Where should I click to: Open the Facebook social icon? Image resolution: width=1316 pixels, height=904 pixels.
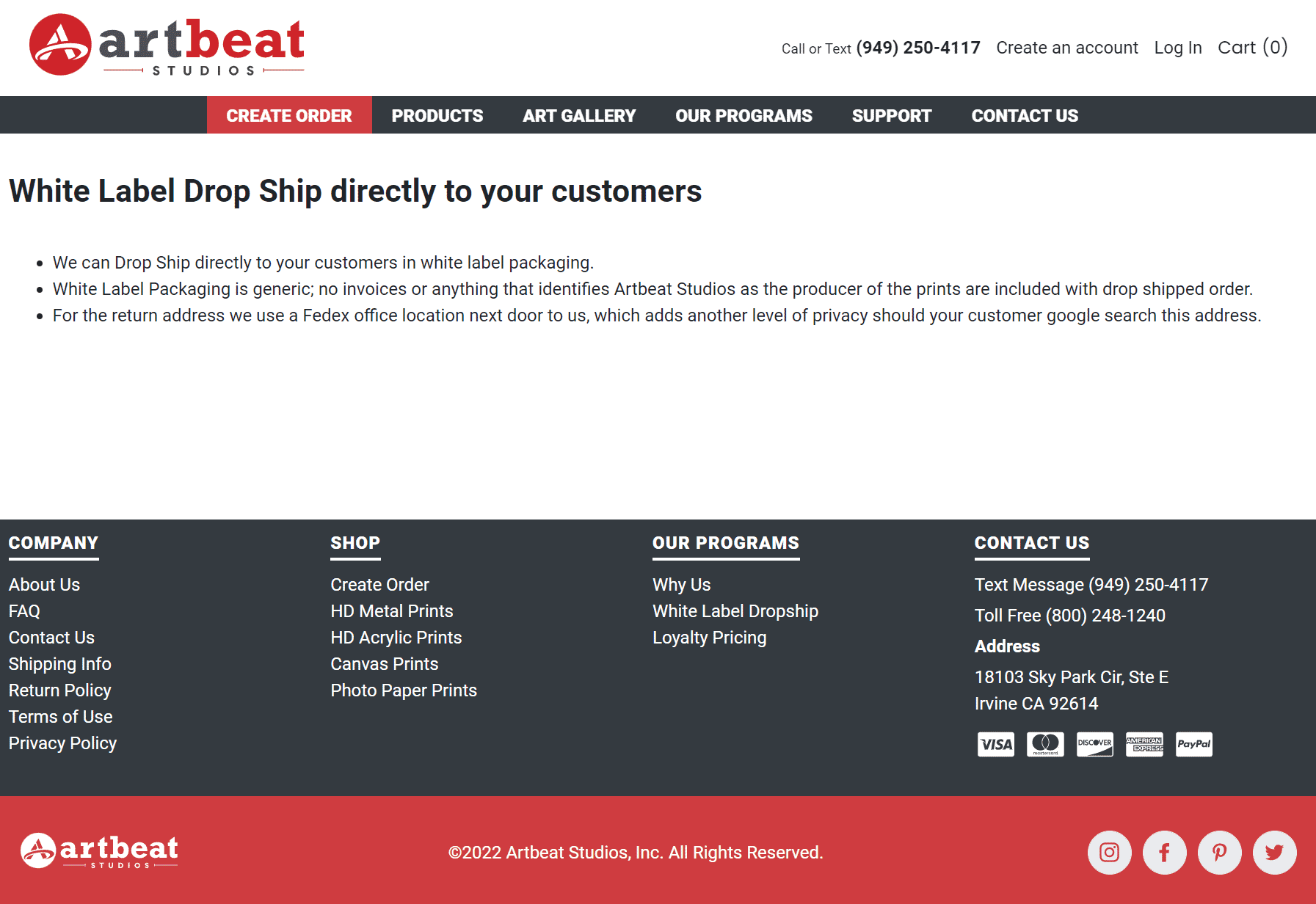pos(1164,852)
